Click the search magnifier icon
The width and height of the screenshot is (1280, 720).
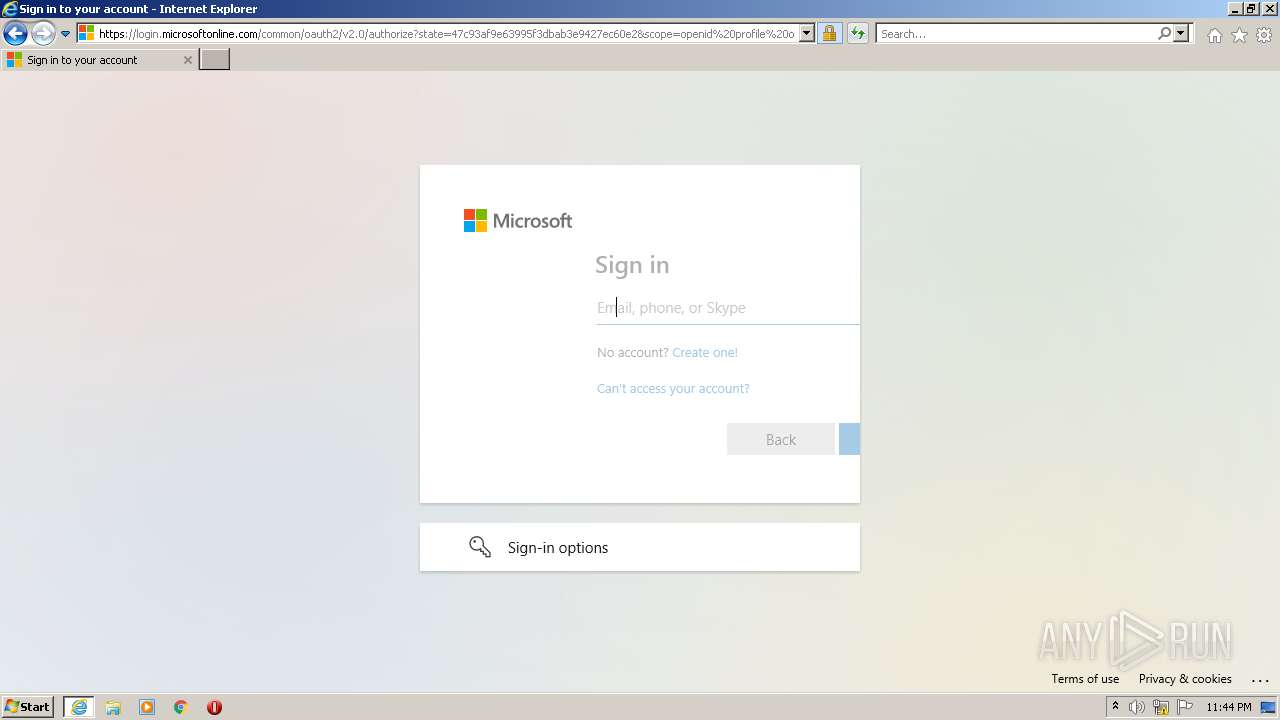(x=1164, y=34)
